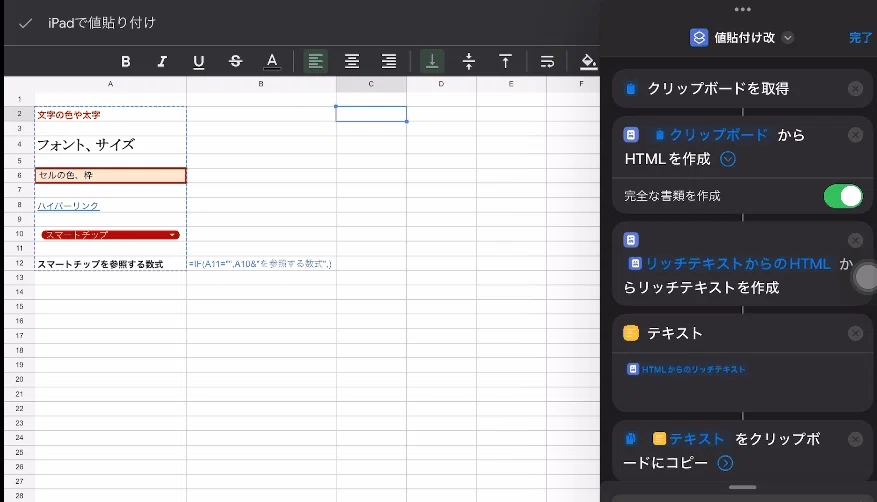877x502 pixels.
Task: Tap the リッチテキストからのHTML variable
Action: click(x=730, y=263)
